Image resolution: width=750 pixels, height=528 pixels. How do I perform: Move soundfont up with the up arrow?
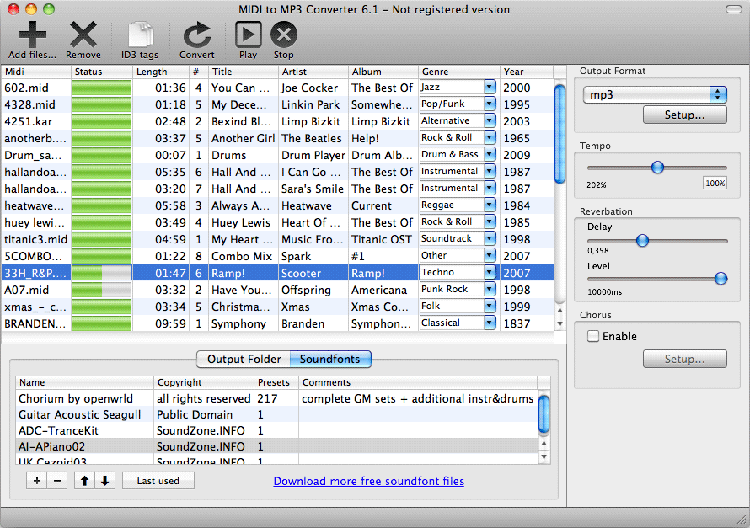tap(86, 481)
